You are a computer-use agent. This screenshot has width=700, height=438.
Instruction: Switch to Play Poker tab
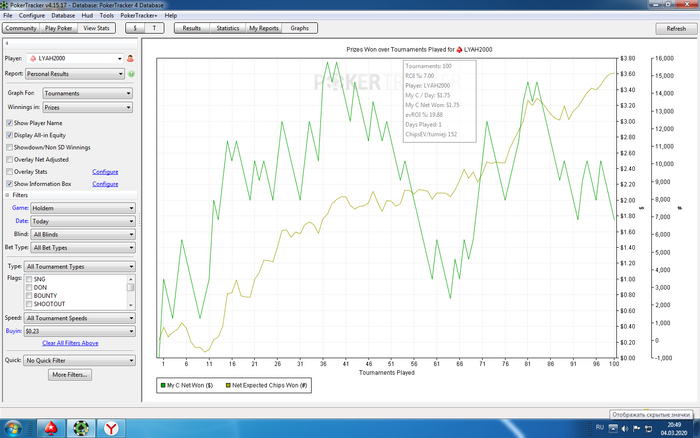pyautogui.click(x=58, y=28)
